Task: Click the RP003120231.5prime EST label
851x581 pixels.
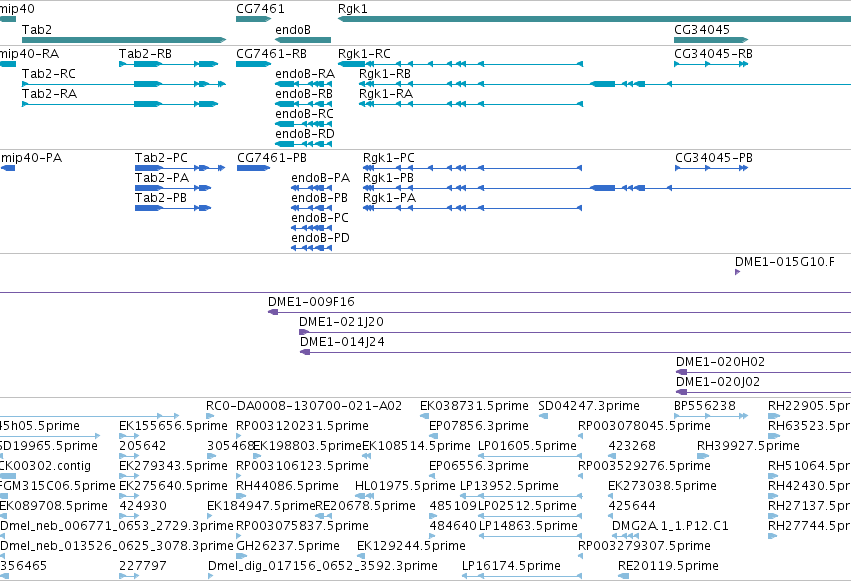Action: pyautogui.click(x=302, y=426)
